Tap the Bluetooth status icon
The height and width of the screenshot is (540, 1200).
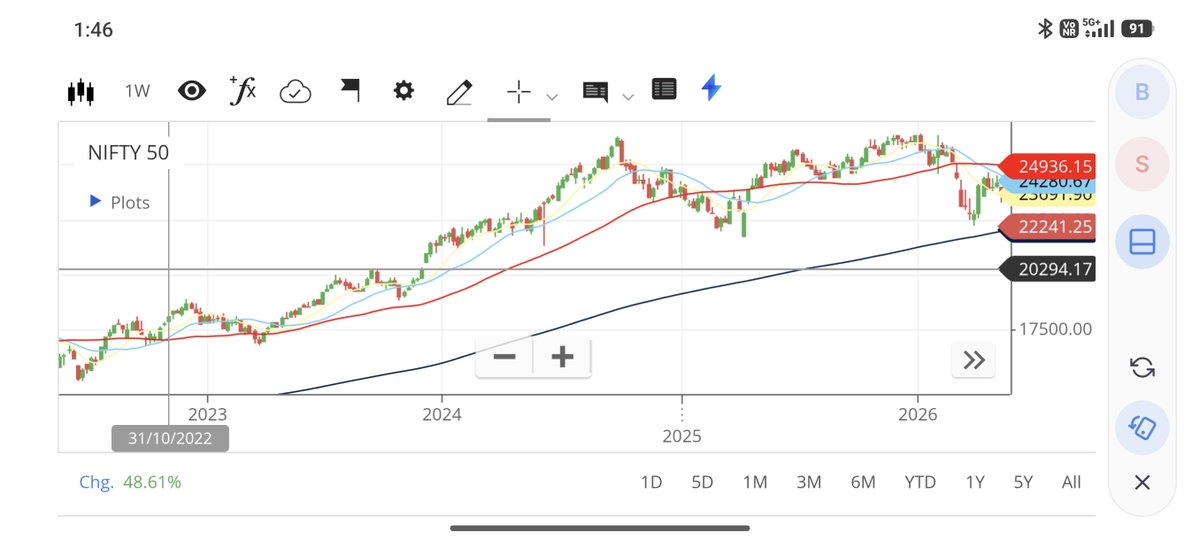(x=1045, y=29)
